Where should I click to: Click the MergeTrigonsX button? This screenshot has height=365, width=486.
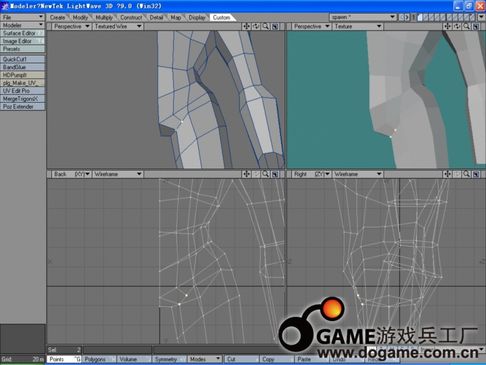[x=23, y=99]
